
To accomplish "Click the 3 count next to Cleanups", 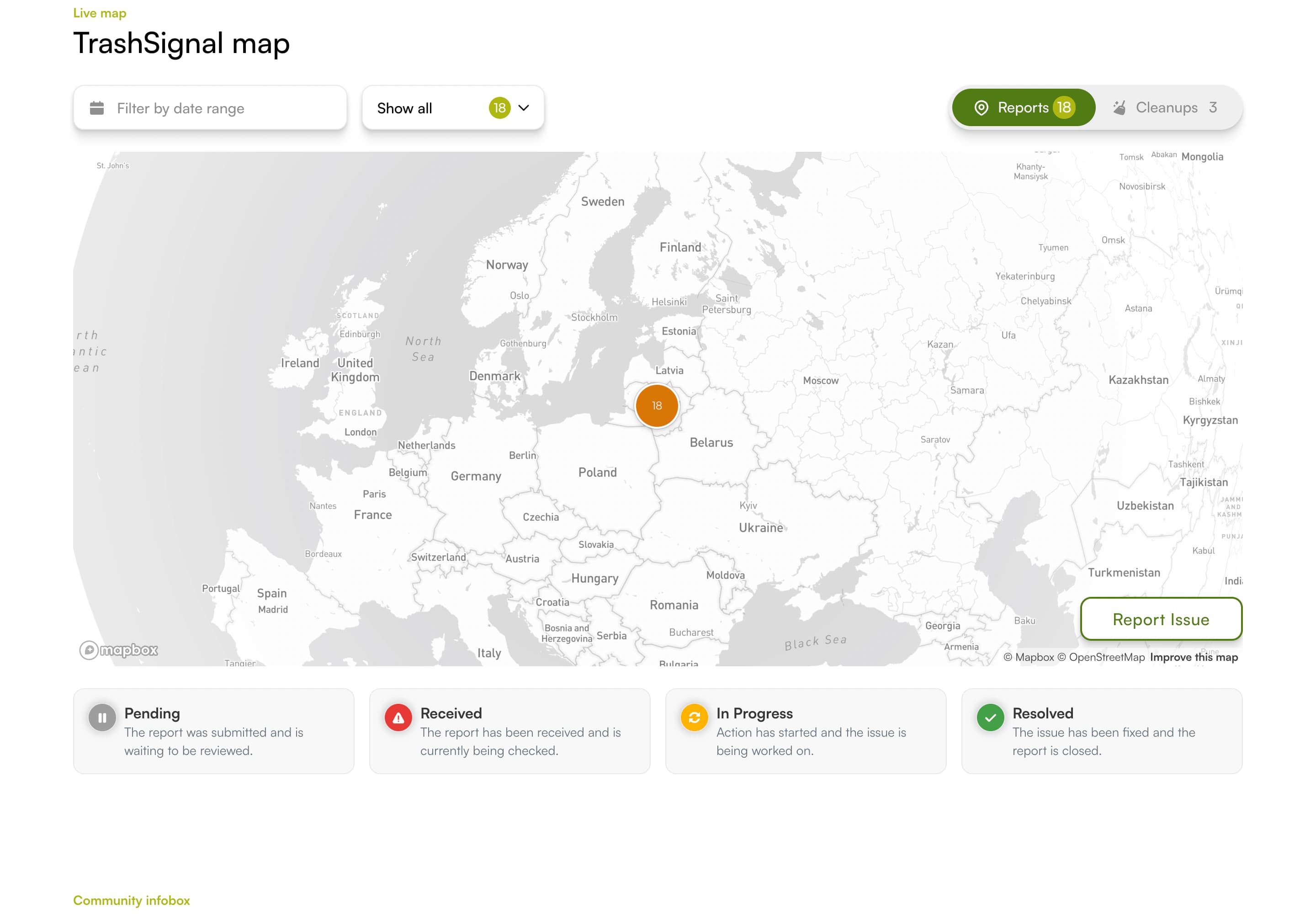I will coord(1213,108).
